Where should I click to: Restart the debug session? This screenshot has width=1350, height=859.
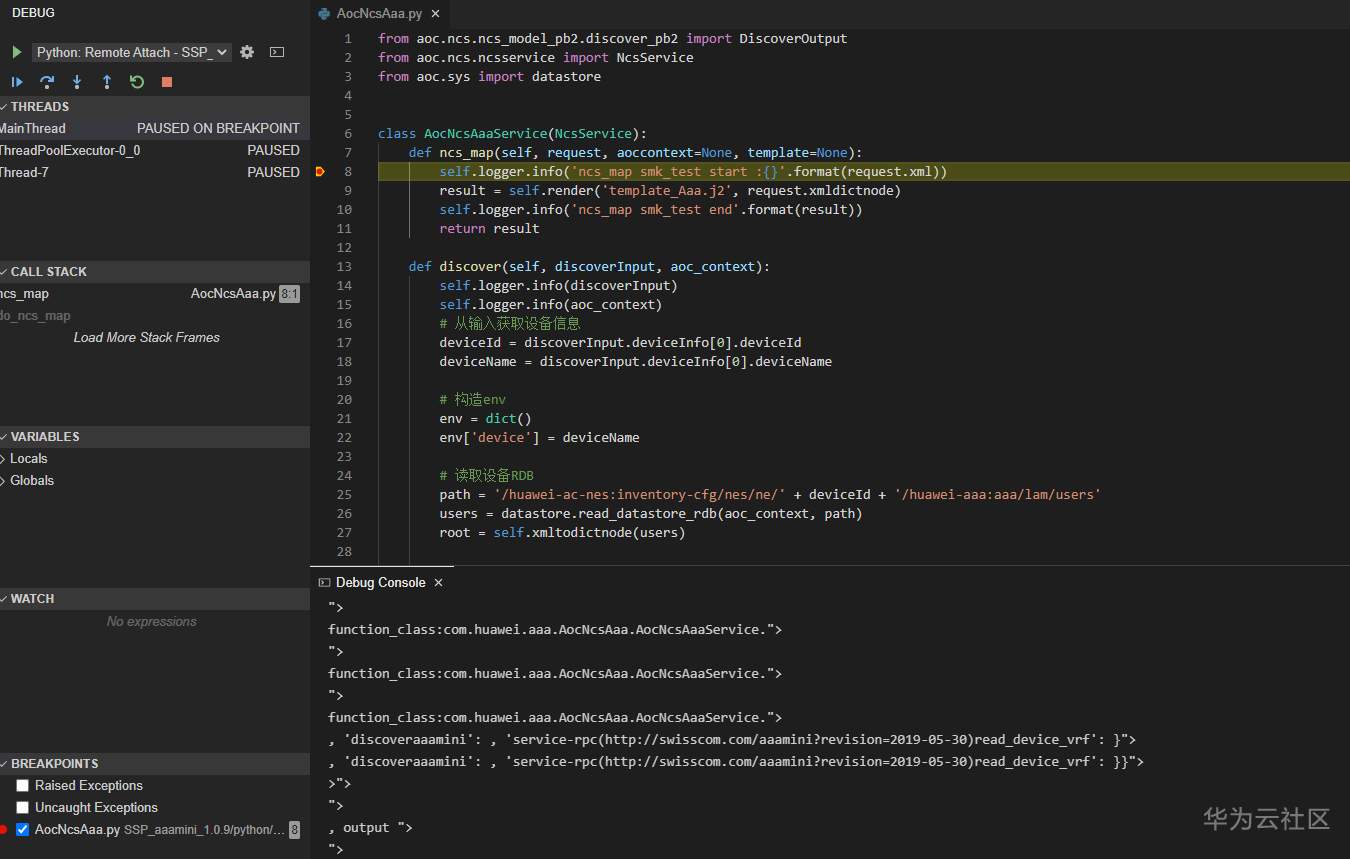pos(137,82)
